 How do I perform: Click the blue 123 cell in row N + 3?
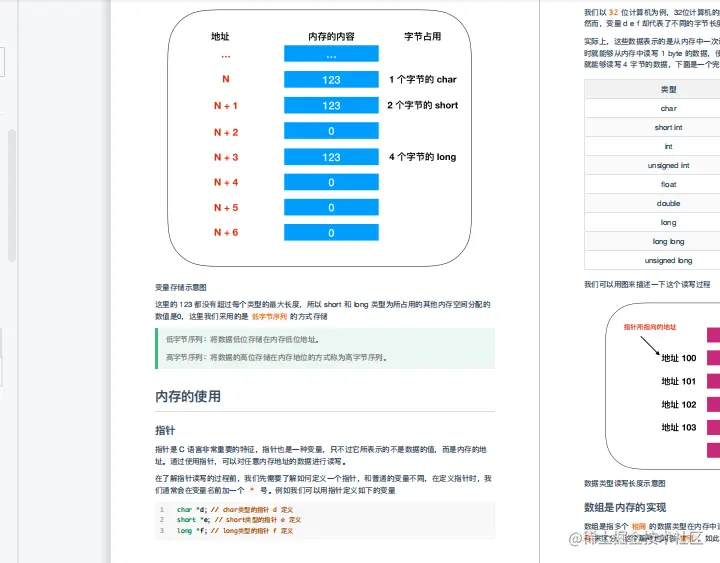coord(331,157)
